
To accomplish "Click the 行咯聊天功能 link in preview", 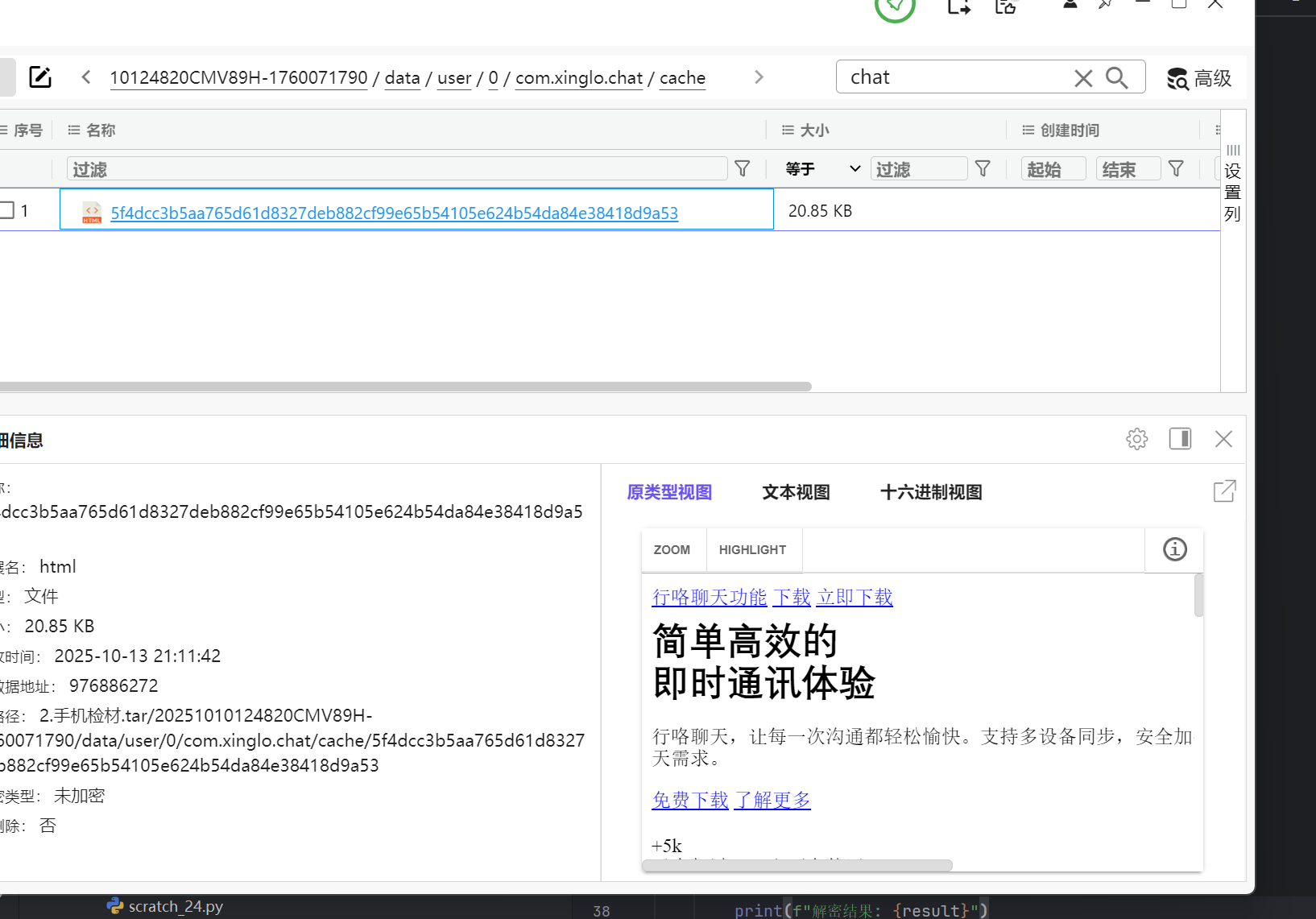I will point(710,598).
